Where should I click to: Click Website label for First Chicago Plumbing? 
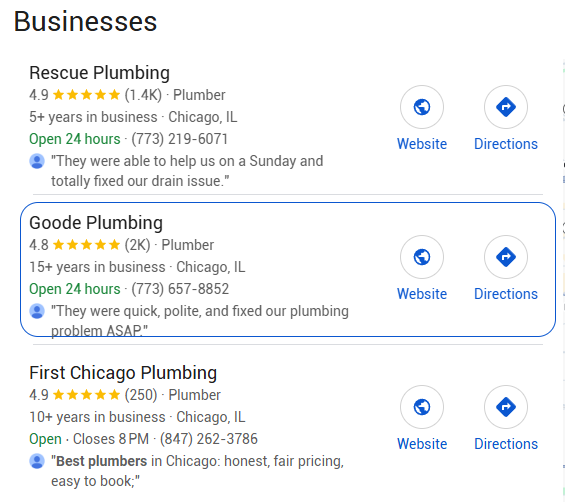coord(422,444)
